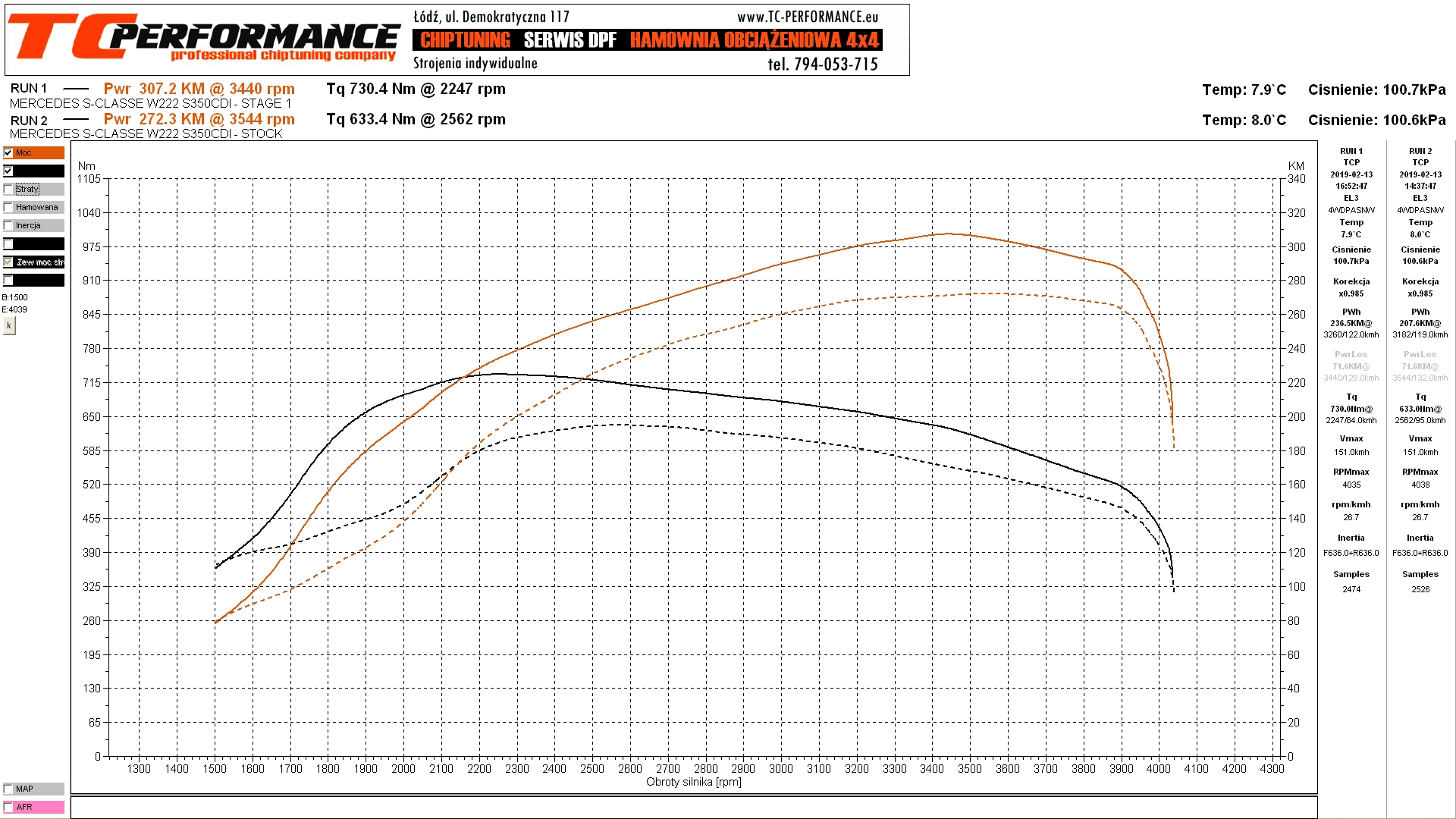Check the Inercja option
Screen dimensions: 1456x819
click(8, 225)
